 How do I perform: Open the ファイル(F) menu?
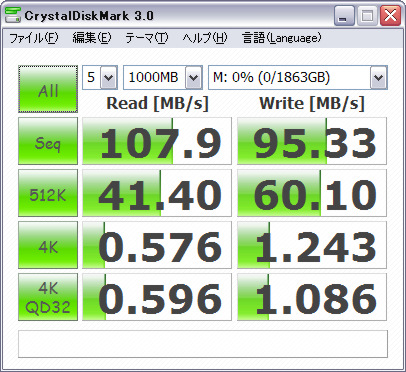tap(34, 38)
